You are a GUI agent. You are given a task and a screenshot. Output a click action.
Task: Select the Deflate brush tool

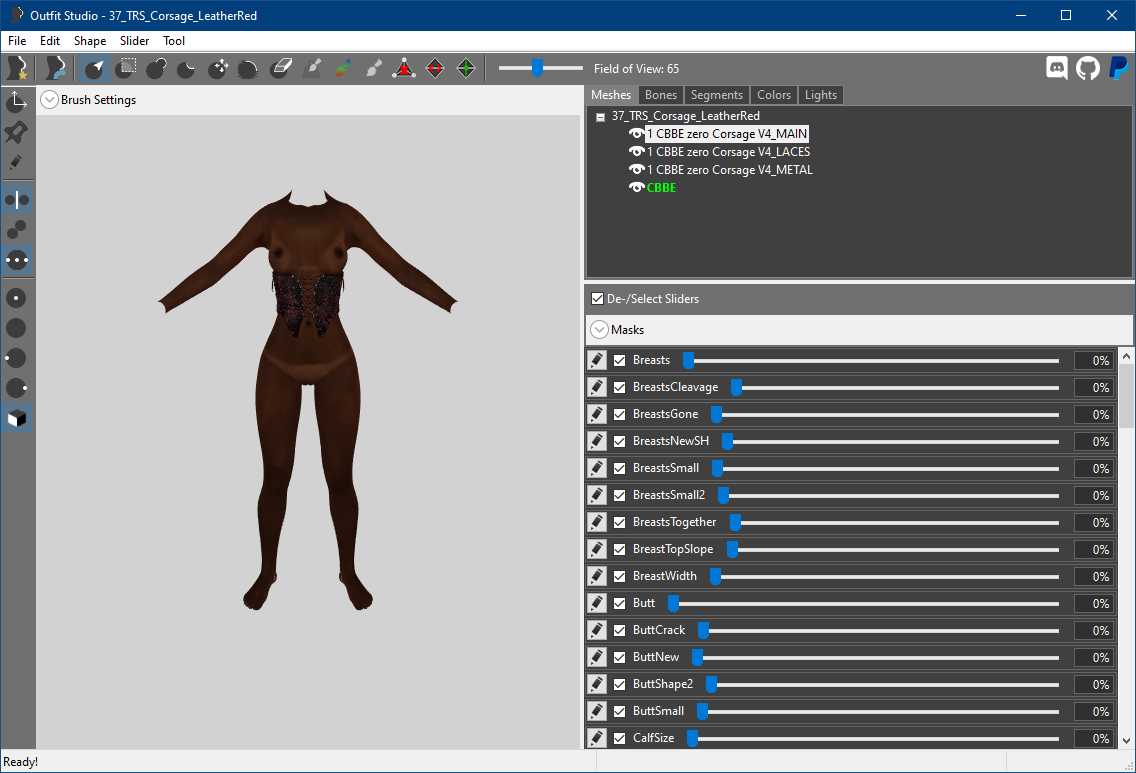click(187, 68)
